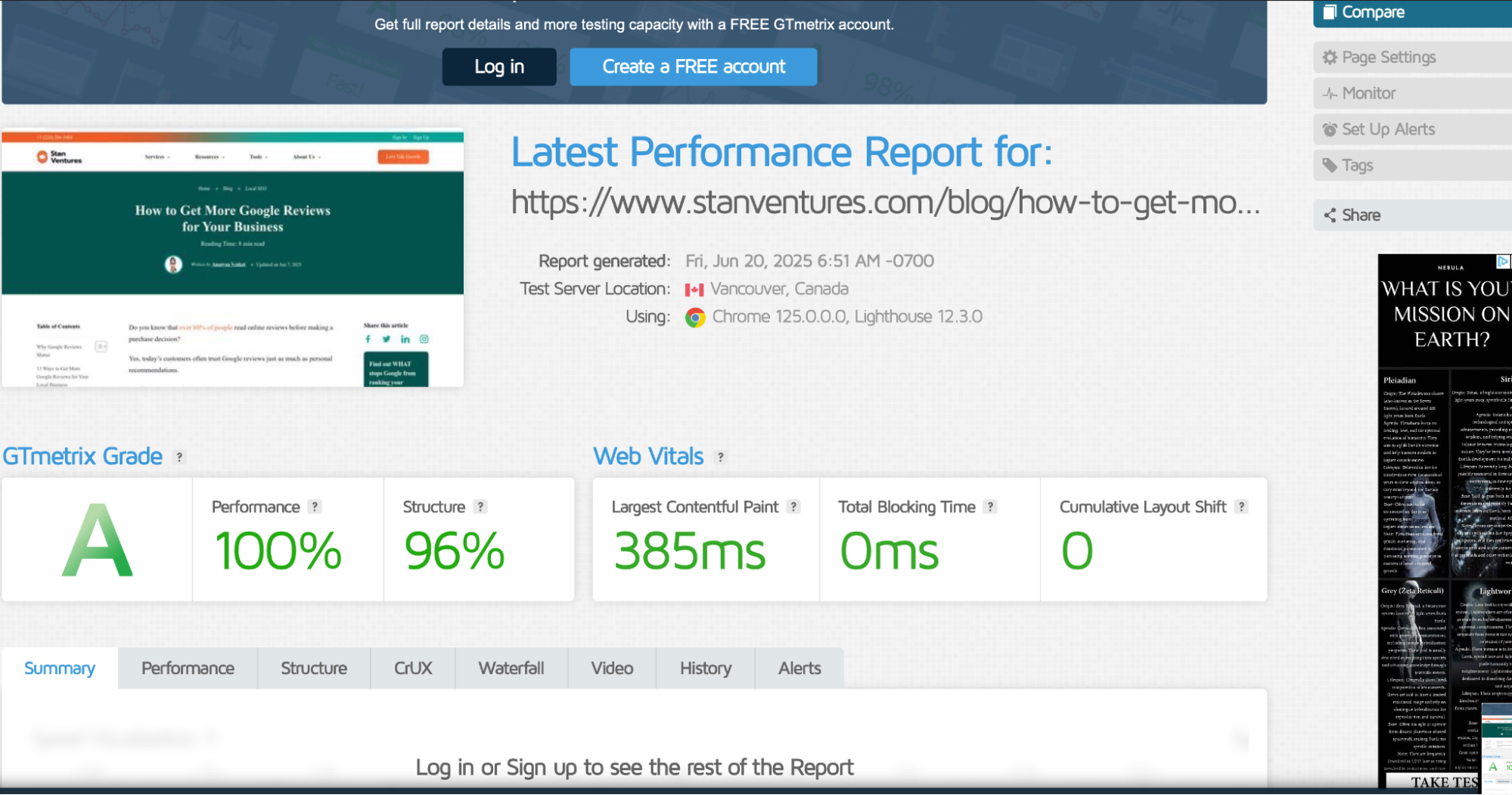The image size is (1512, 795).
Task: Click the ad info icon on the Nebula ad
Action: coord(1503,262)
